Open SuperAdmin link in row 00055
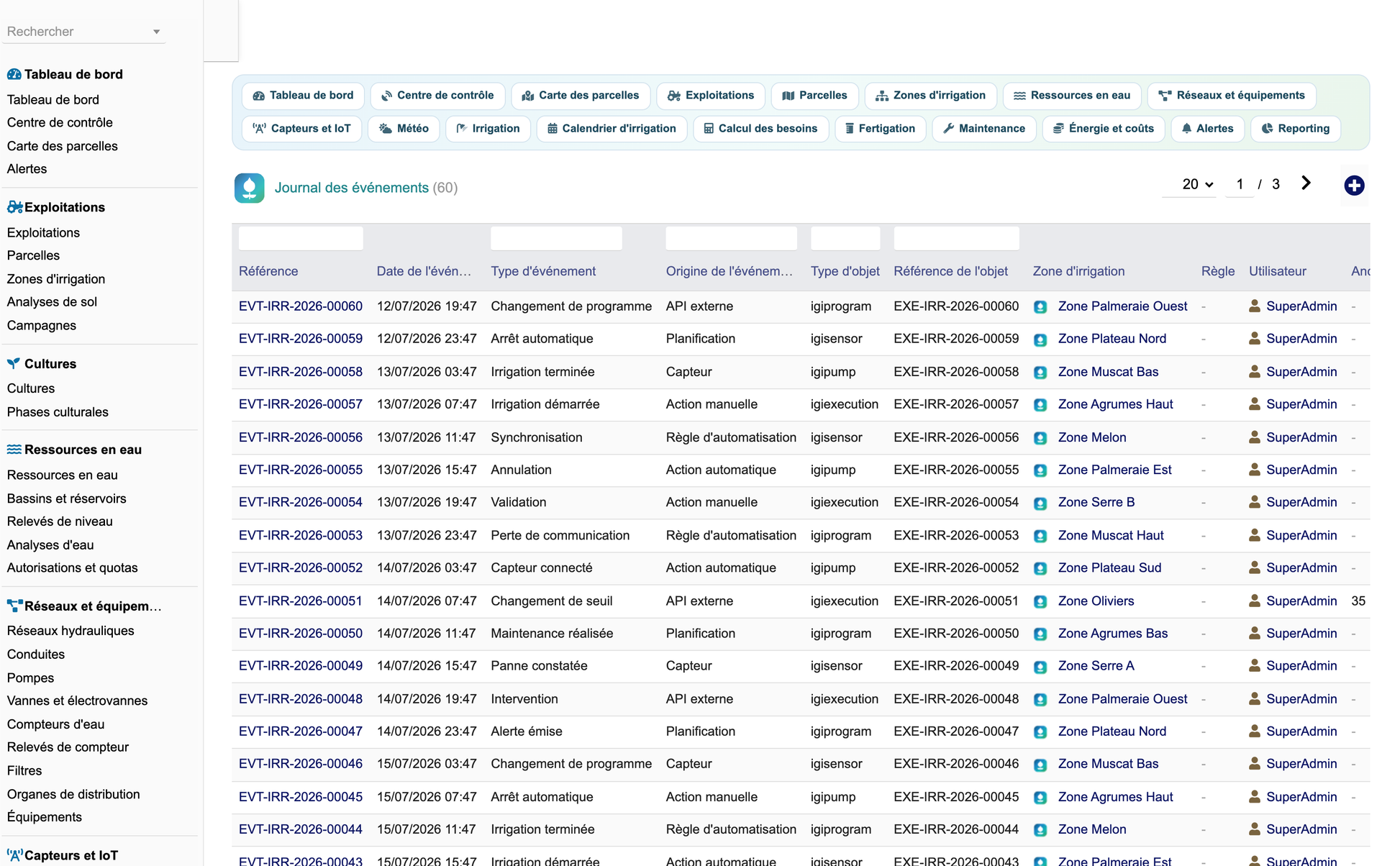Viewport: 1400px width, 866px height. (1301, 470)
